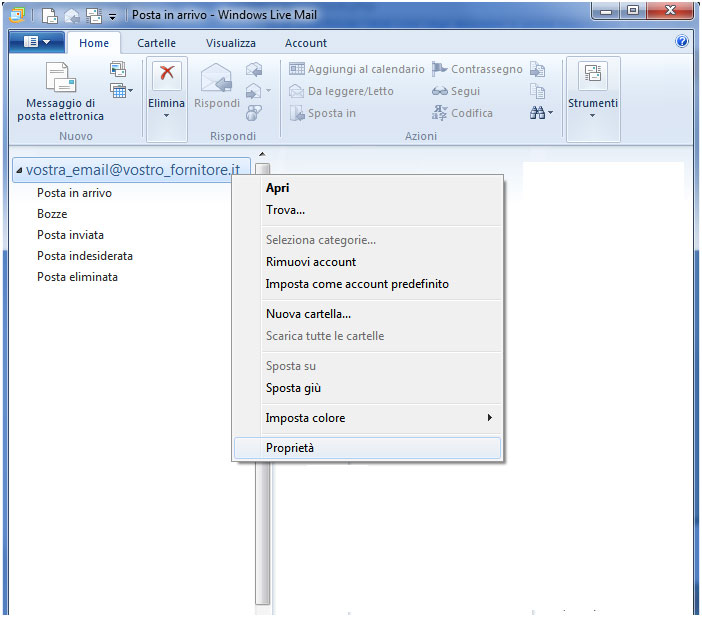Click the Trova binoculars icon
The width and height of the screenshot is (702, 617).
click(537, 113)
